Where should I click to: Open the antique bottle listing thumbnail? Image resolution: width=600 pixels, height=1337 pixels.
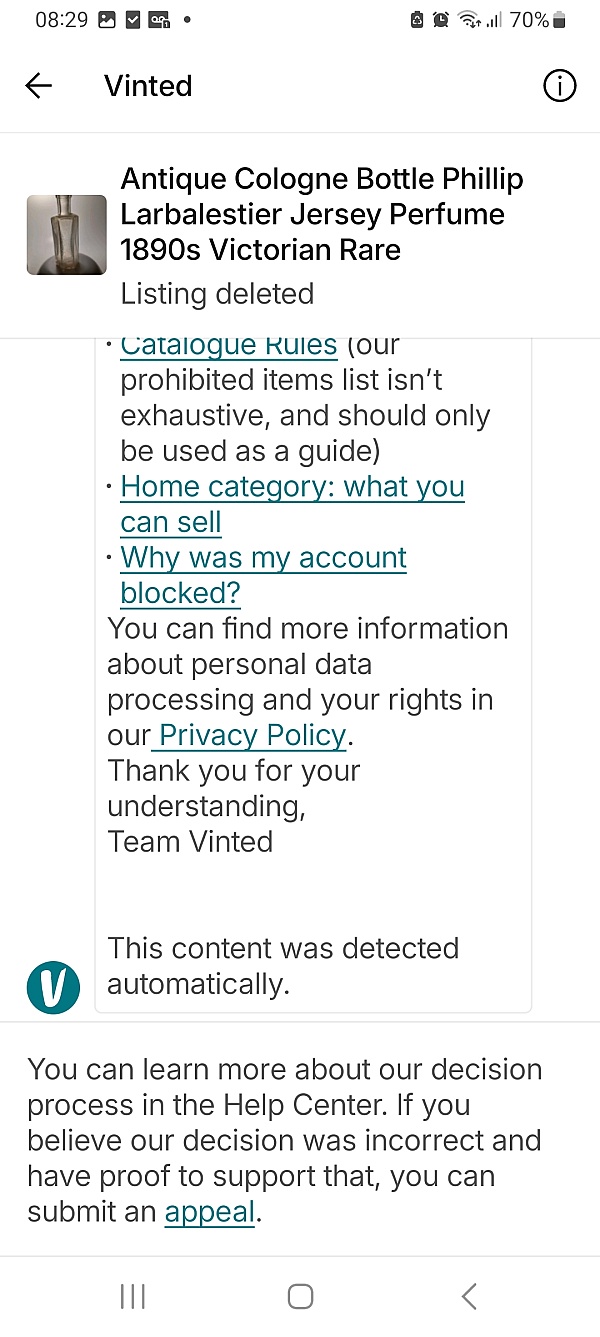[66, 235]
